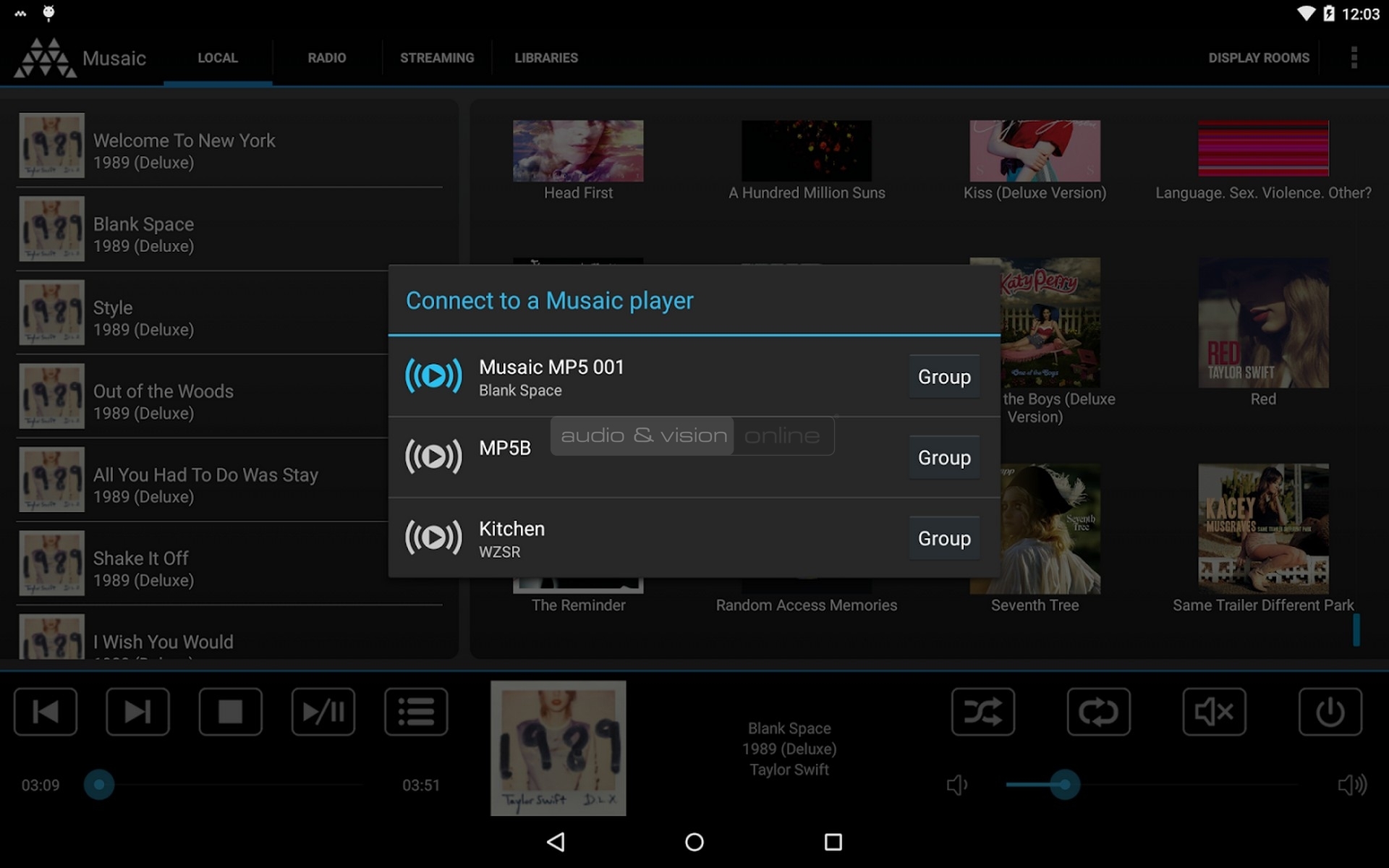Screen dimensions: 1389x868
Task: Tap Android home button
Action: click(x=694, y=842)
